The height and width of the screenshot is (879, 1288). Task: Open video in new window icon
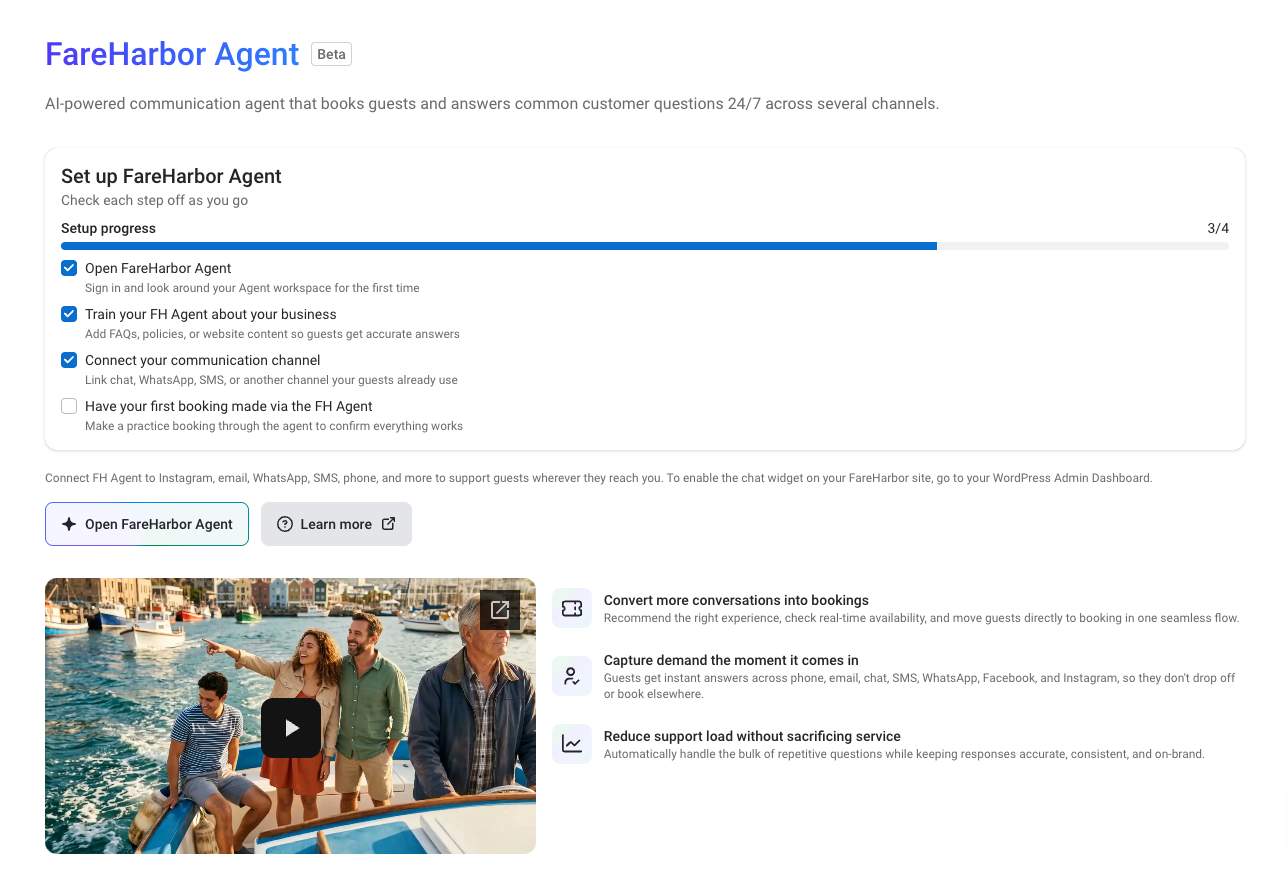coord(500,609)
